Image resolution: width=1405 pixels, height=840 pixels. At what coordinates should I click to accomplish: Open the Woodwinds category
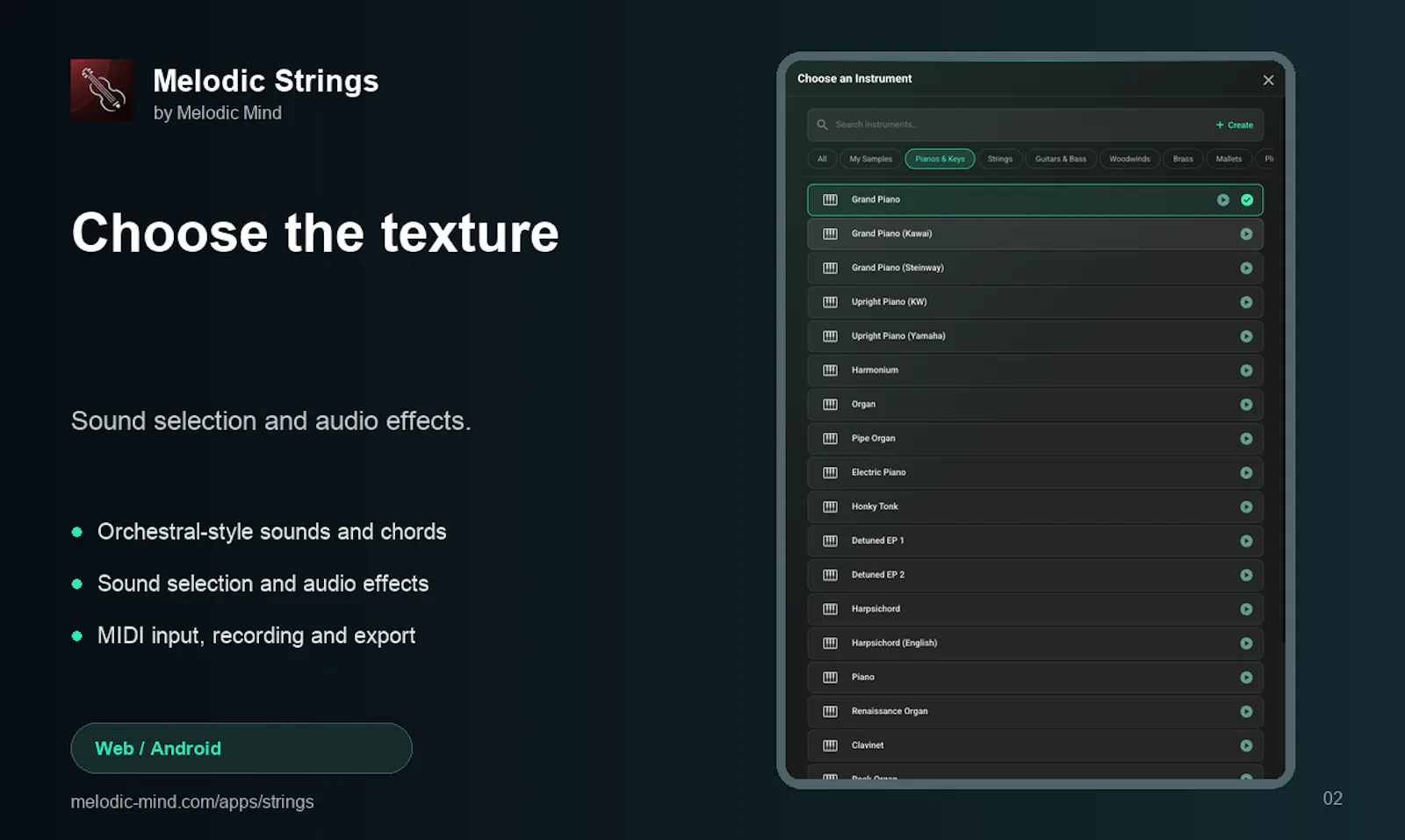click(x=1129, y=159)
